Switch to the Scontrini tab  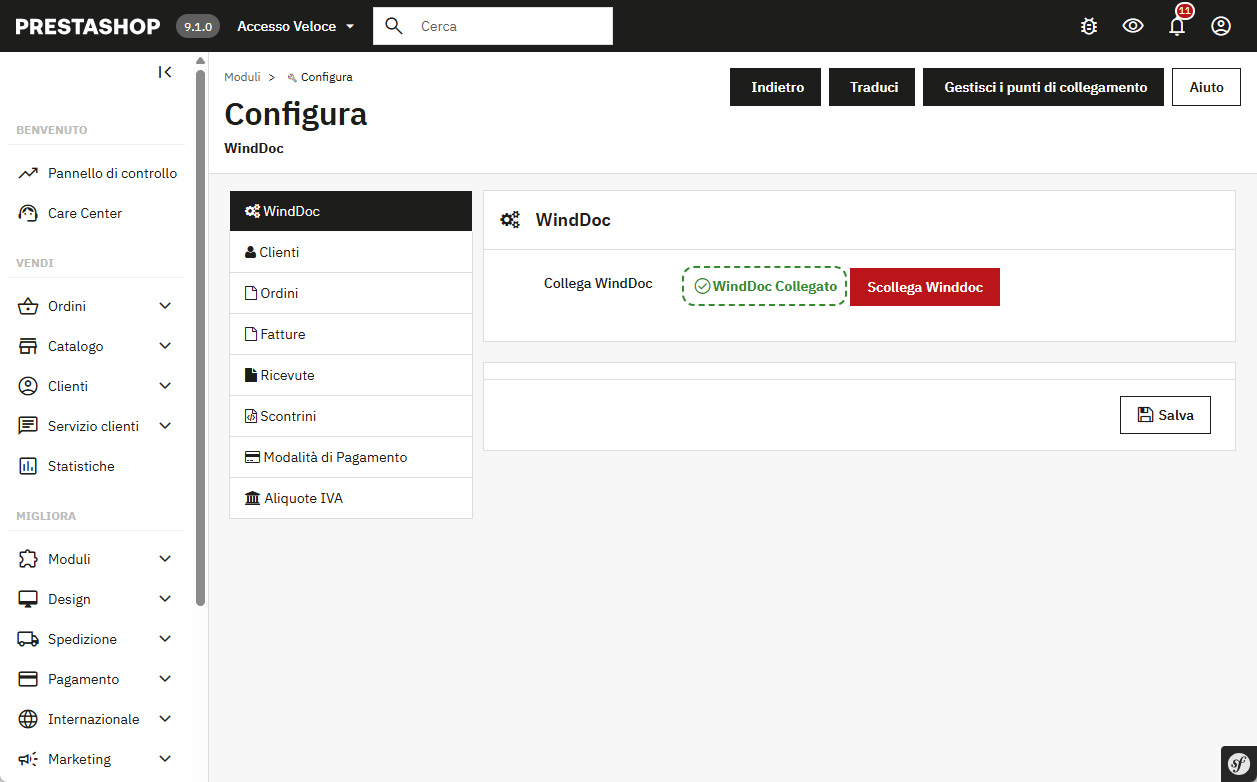(351, 416)
